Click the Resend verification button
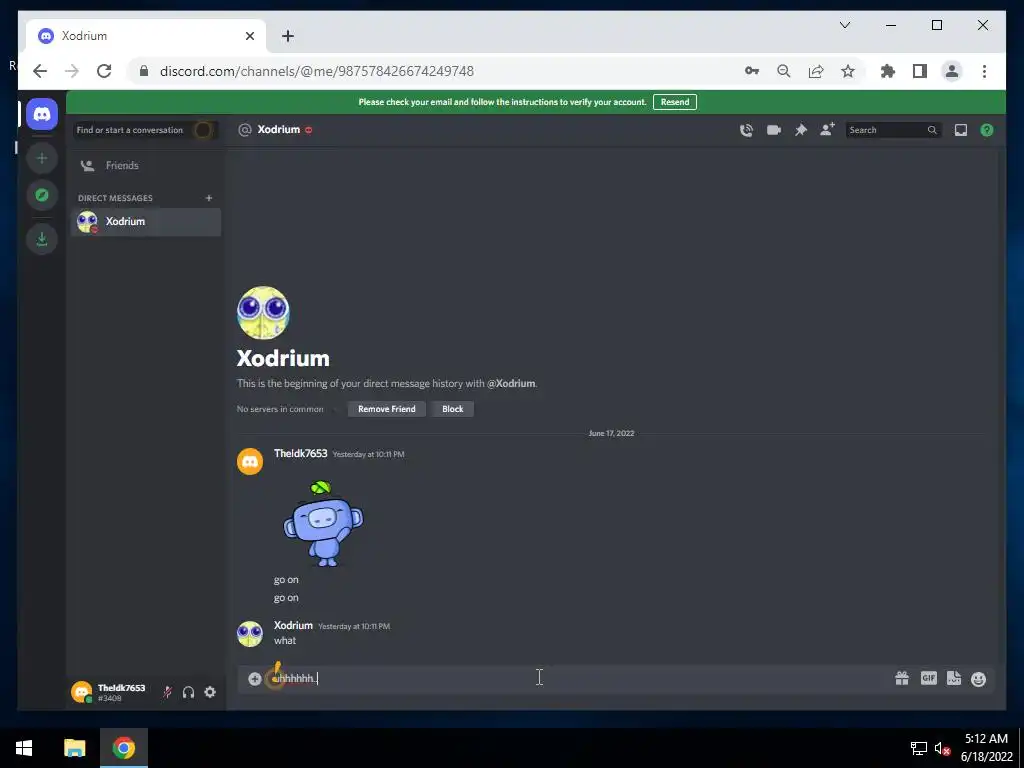Viewport: 1024px width, 768px height. [675, 102]
